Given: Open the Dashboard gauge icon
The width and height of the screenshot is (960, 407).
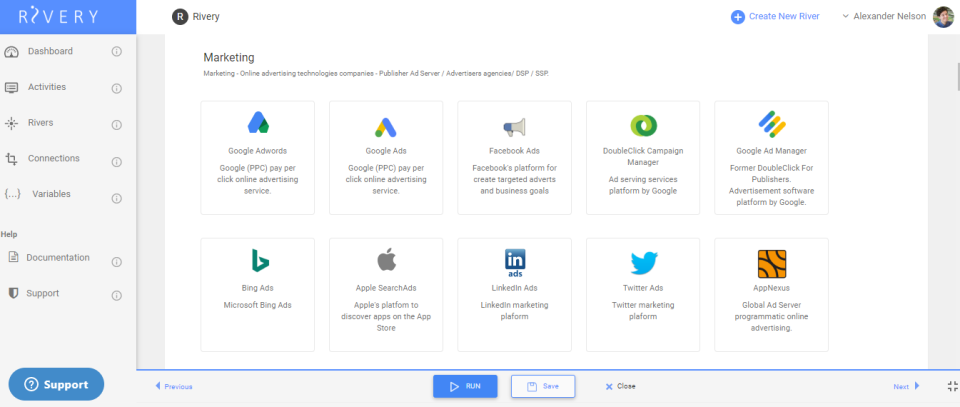Looking at the screenshot, I should tap(12, 52).
